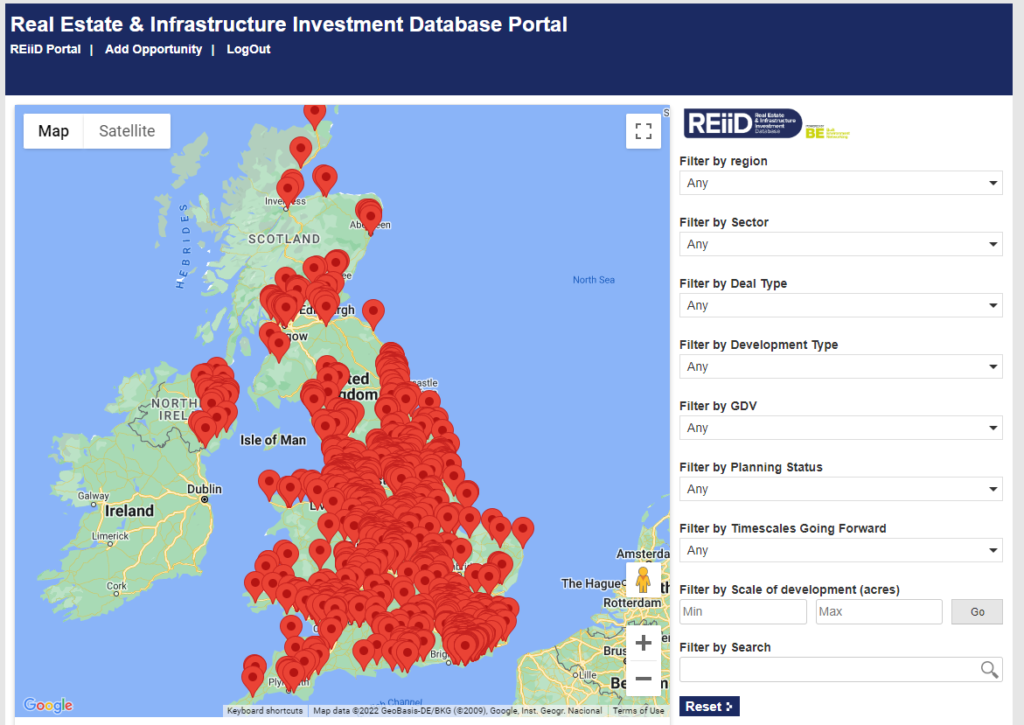Select the map pin near Aberdeen
Image resolution: width=1024 pixels, height=725 pixels.
click(370, 216)
